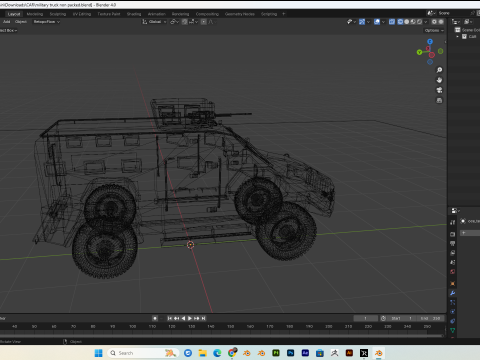Select wireframe viewport shading

(x=400, y=22)
